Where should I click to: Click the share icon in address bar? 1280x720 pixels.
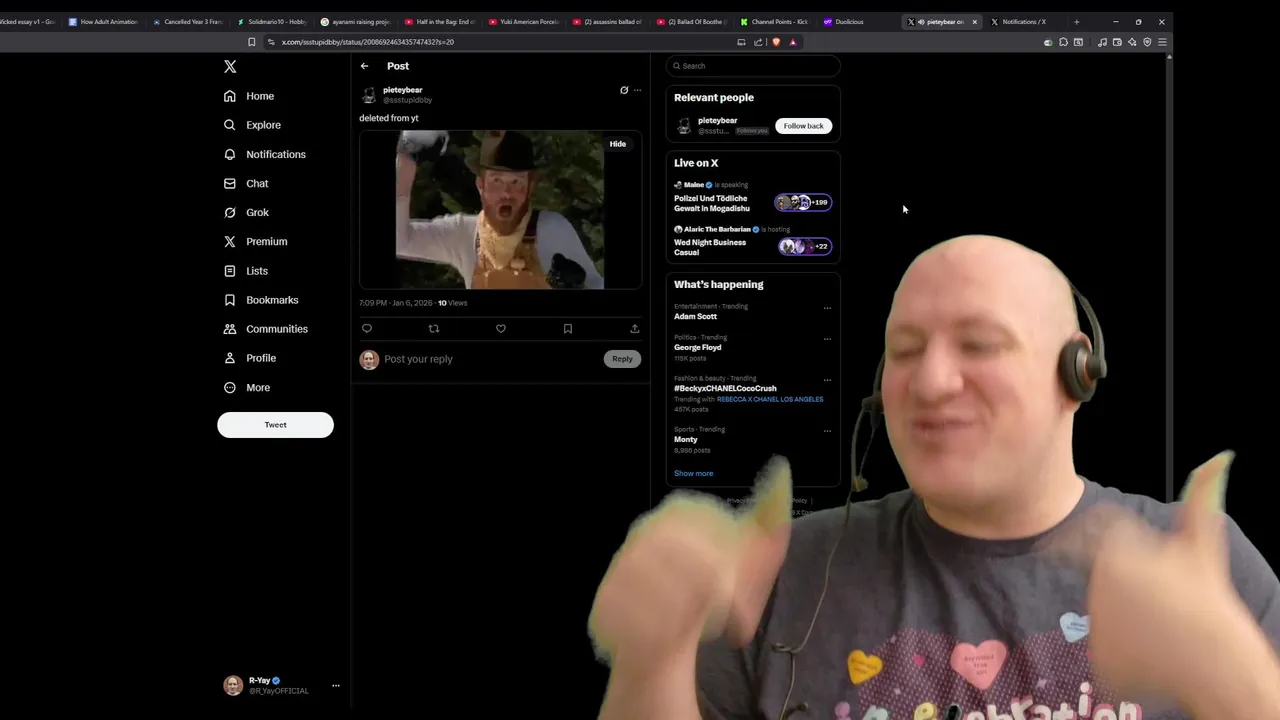click(x=758, y=42)
